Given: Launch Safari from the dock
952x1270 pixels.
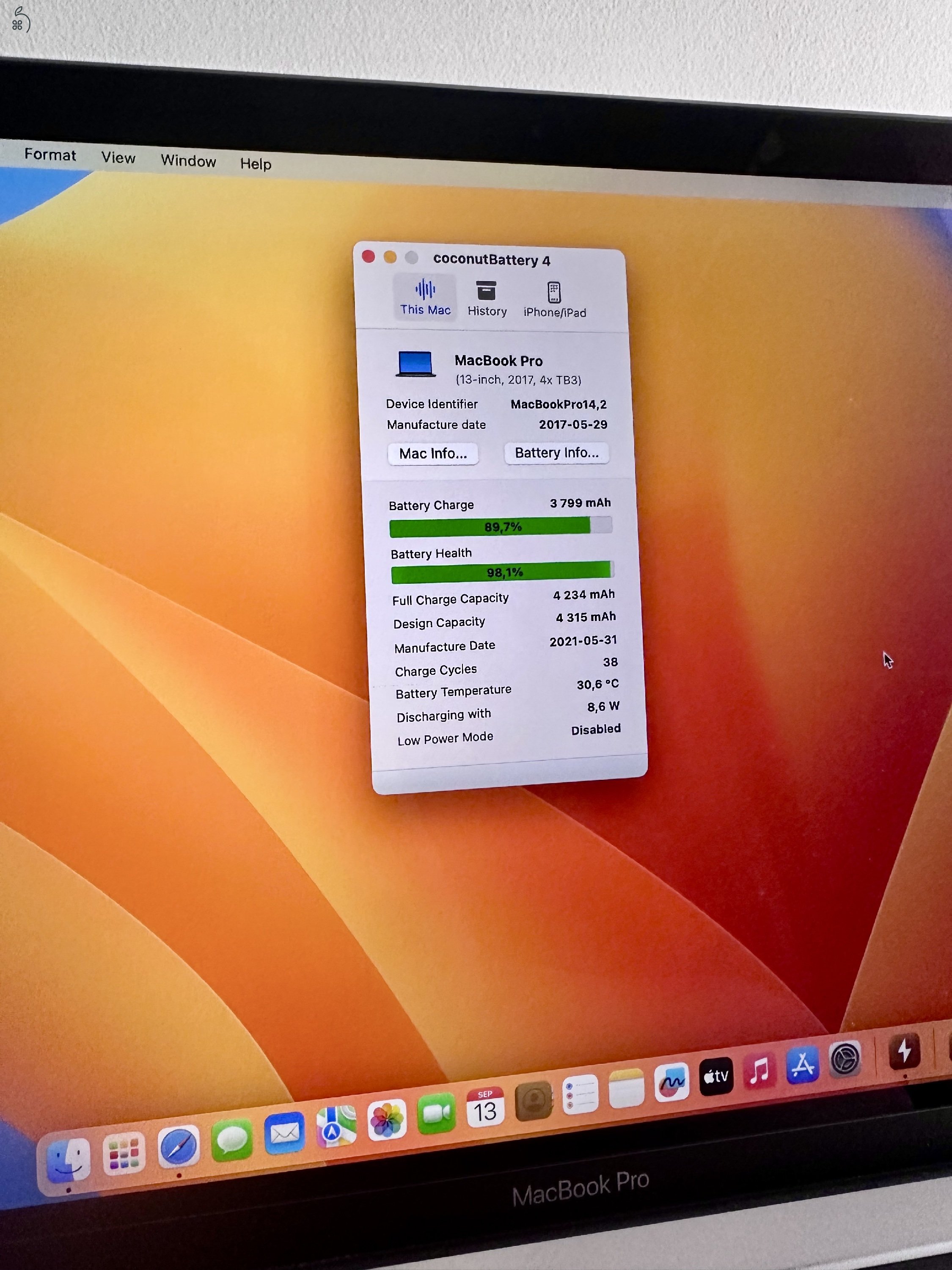Looking at the screenshot, I should [179, 1147].
